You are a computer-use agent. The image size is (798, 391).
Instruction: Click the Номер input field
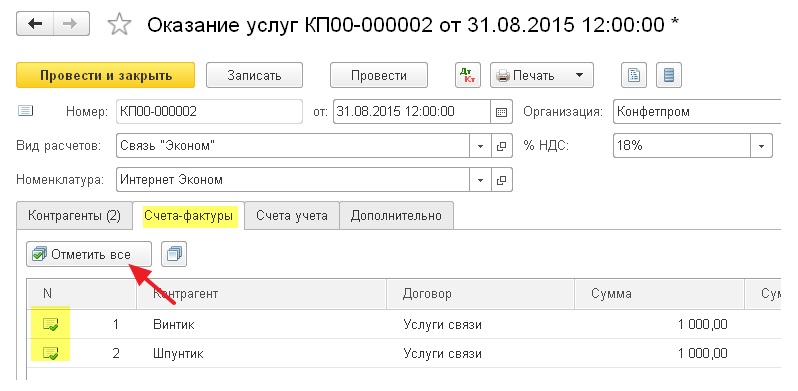pyautogui.click(x=209, y=112)
